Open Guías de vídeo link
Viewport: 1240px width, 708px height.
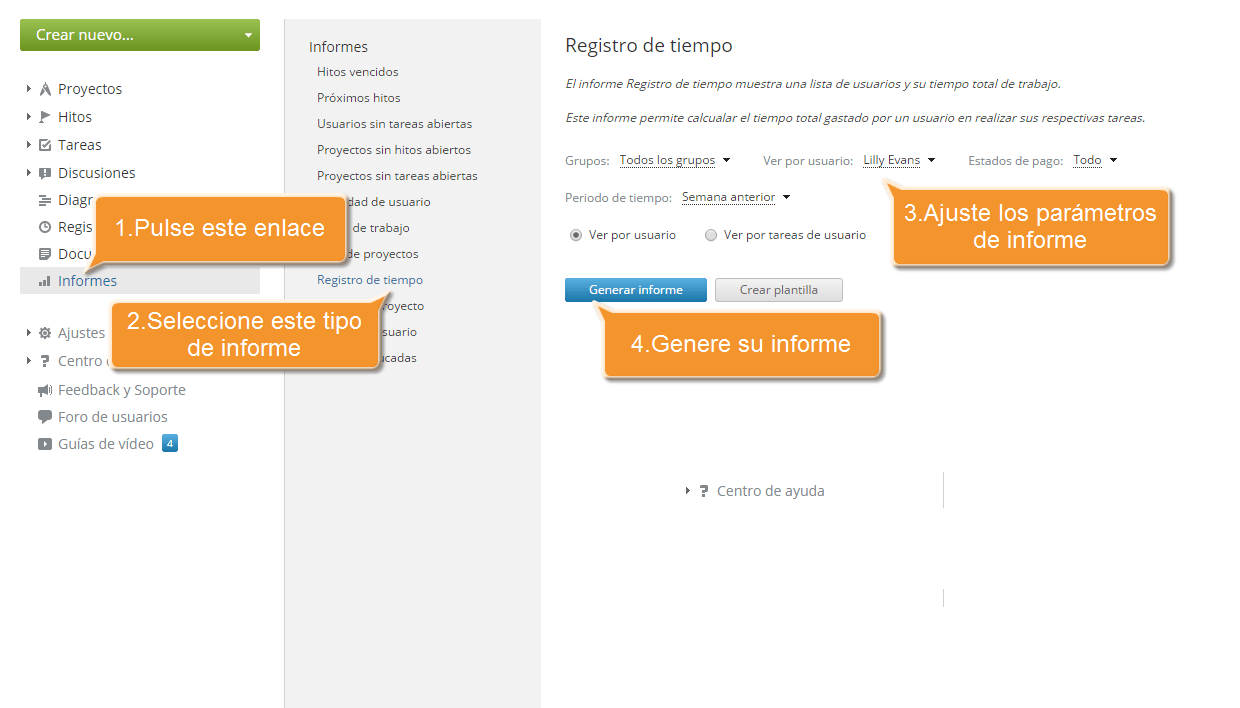(x=106, y=444)
